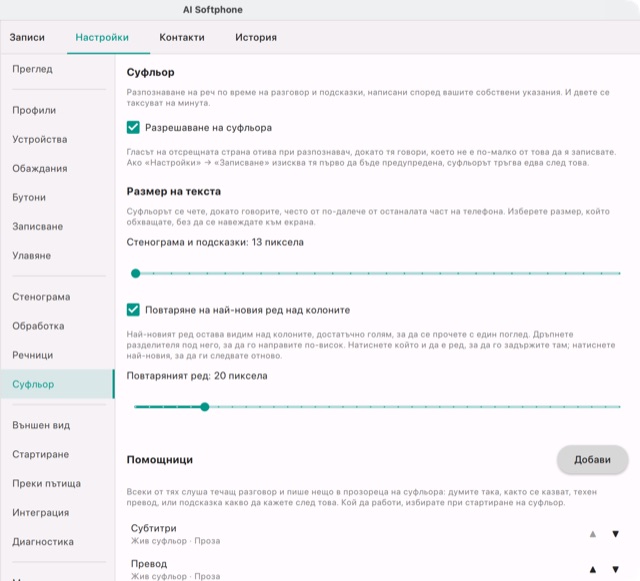This screenshot has width=640, height=581.
Task: Select the Субтитри assistant row
Action: pos(378,534)
